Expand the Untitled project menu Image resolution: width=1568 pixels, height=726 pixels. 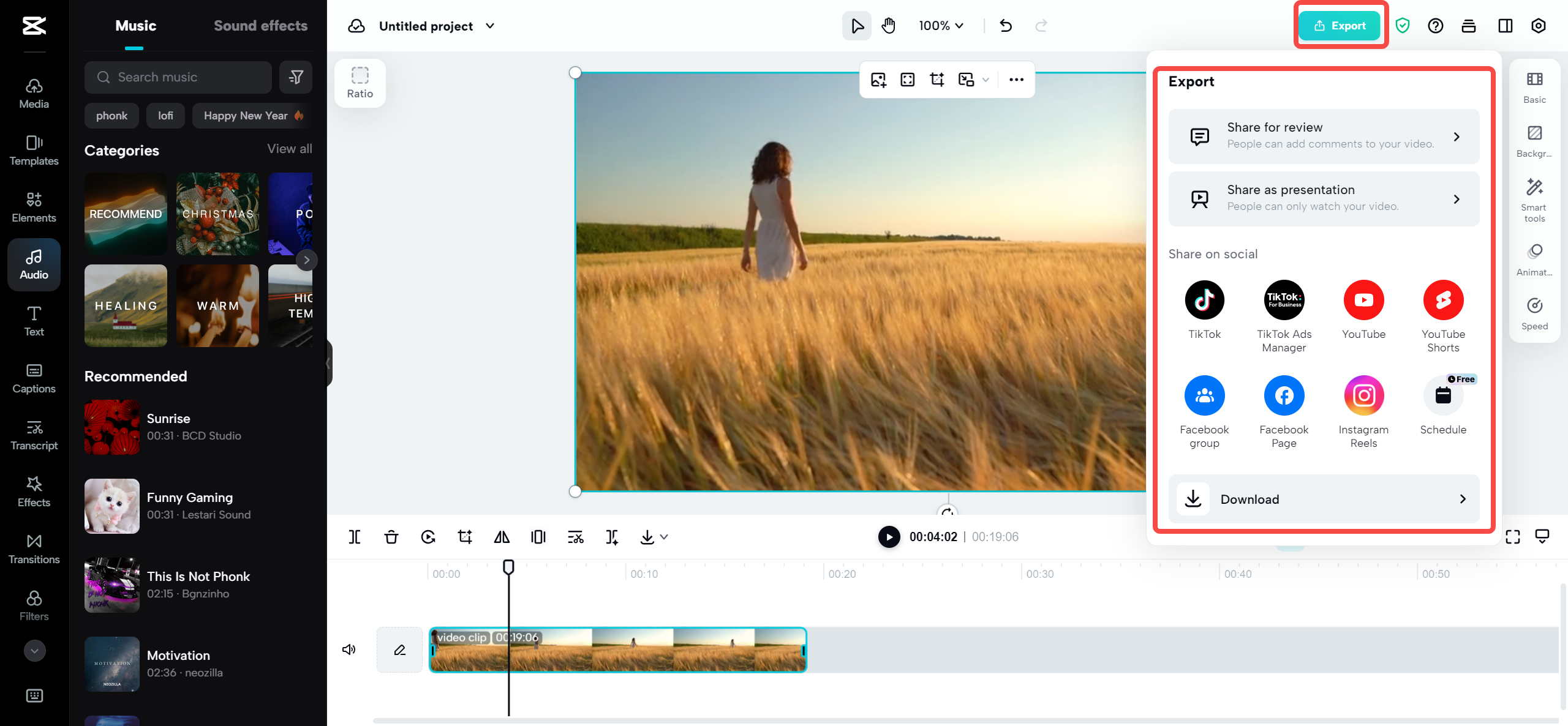489,26
